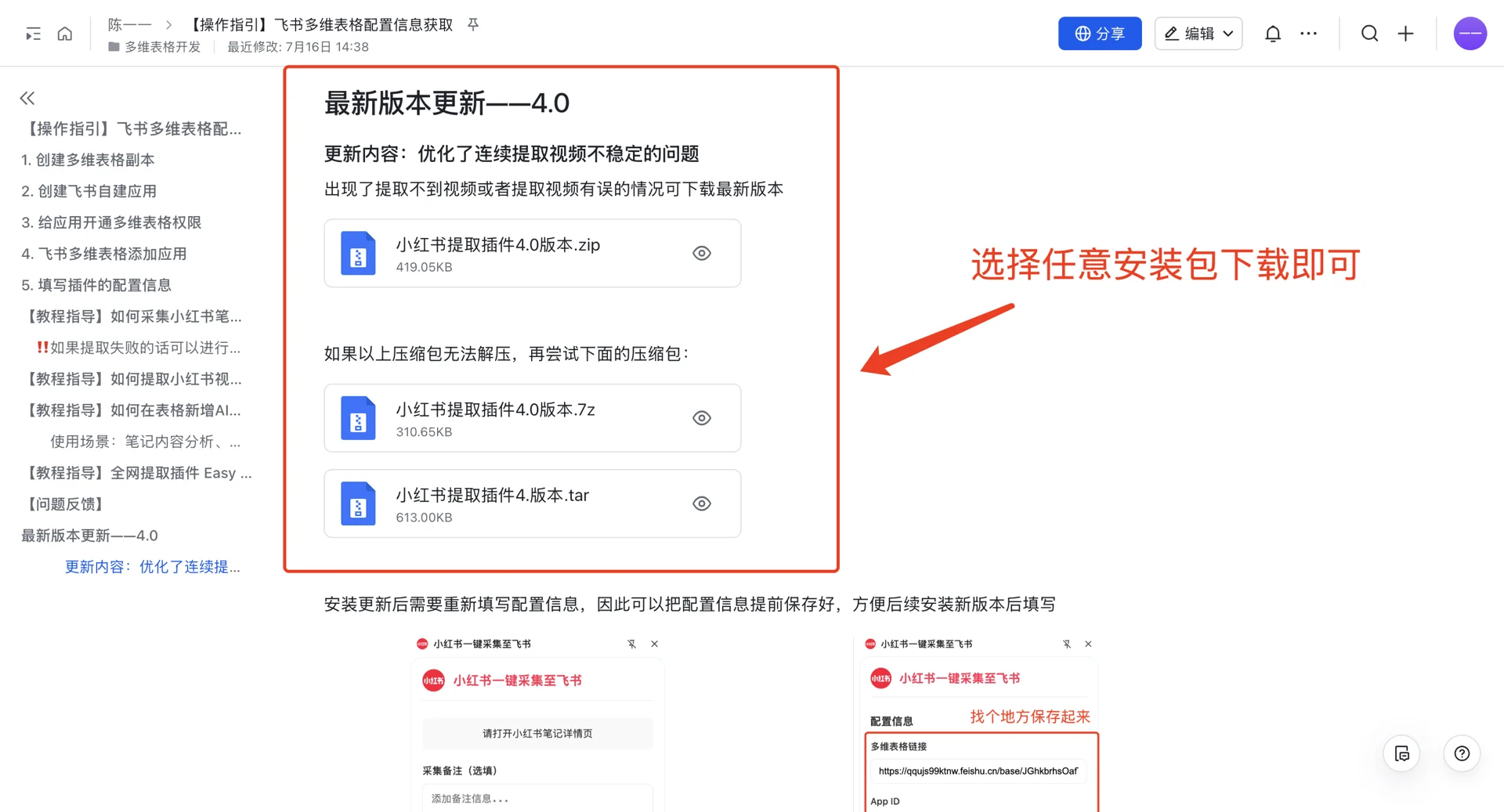This screenshot has height=812, width=1504.
Task: Click the document tree icon at top left
Action: [32, 33]
